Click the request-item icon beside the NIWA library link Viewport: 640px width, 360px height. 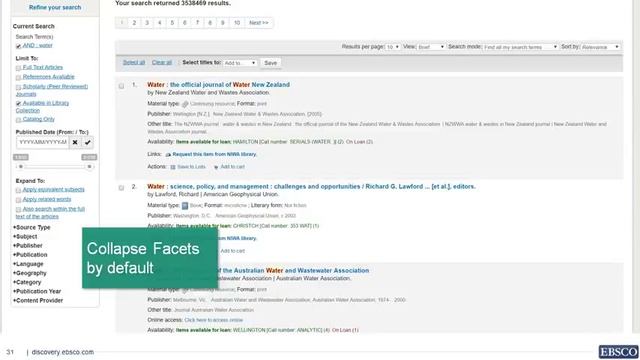(168, 155)
